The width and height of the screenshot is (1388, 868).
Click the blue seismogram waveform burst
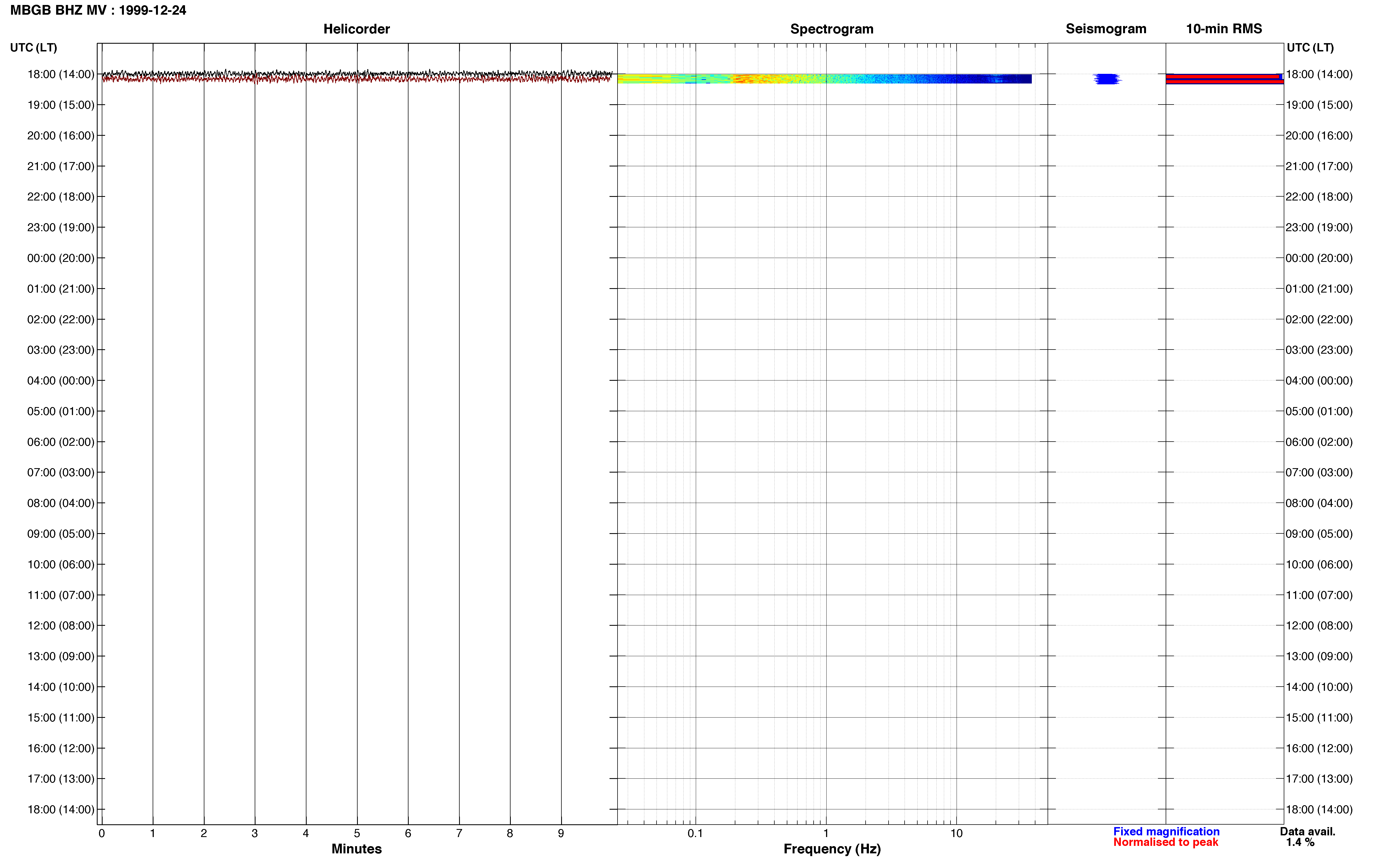1107,79
